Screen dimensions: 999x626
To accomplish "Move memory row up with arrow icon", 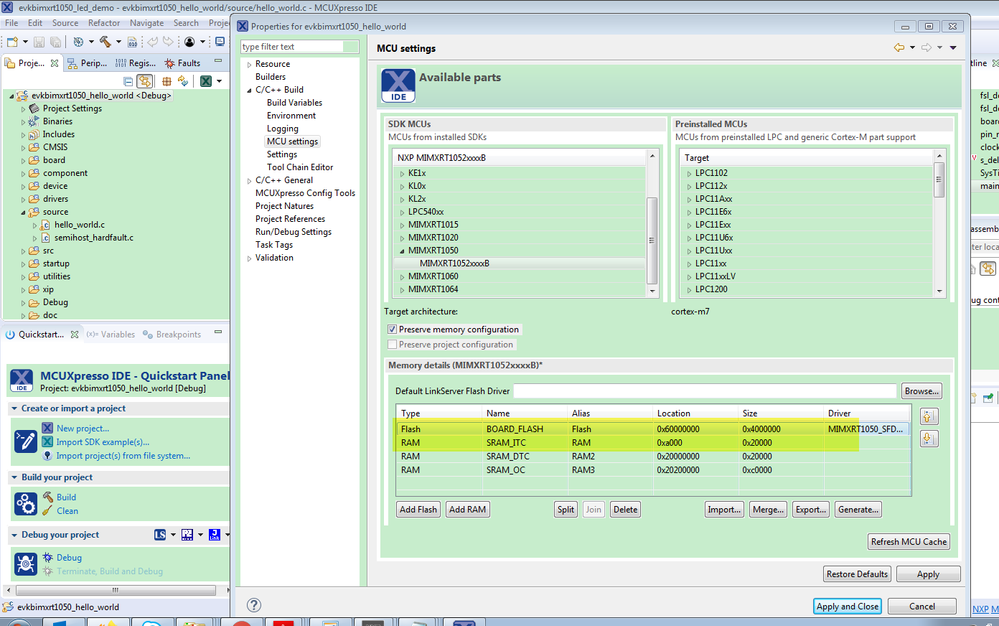I will point(929,416).
